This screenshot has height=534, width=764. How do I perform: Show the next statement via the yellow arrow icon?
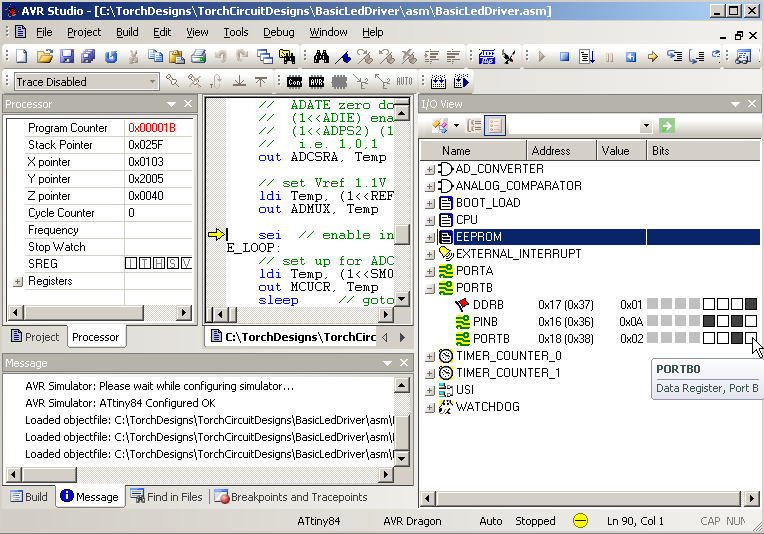[652, 57]
